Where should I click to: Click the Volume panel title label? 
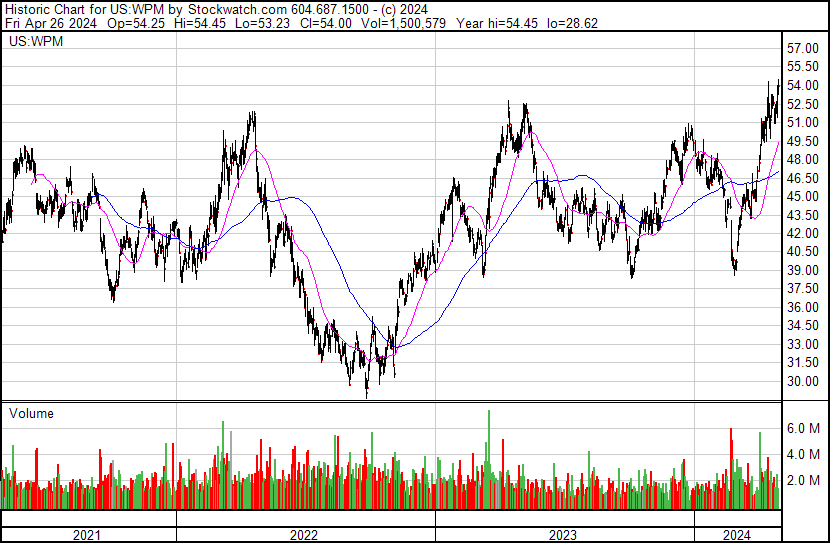pyautogui.click(x=31, y=413)
